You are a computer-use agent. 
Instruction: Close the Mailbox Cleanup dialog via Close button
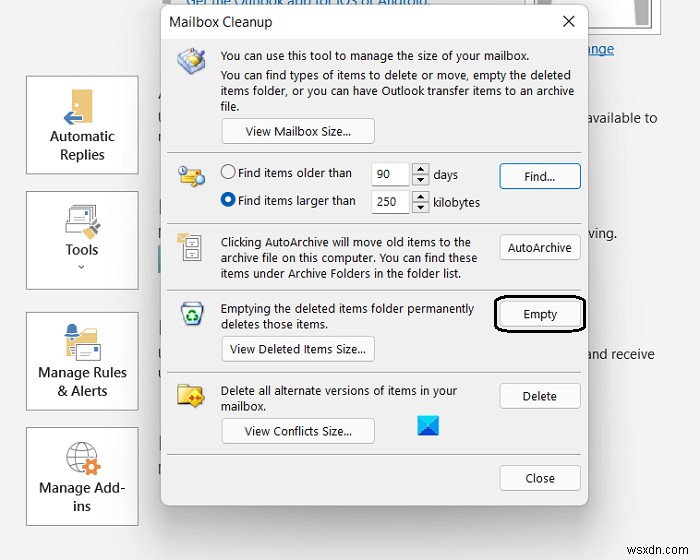click(x=540, y=478)
